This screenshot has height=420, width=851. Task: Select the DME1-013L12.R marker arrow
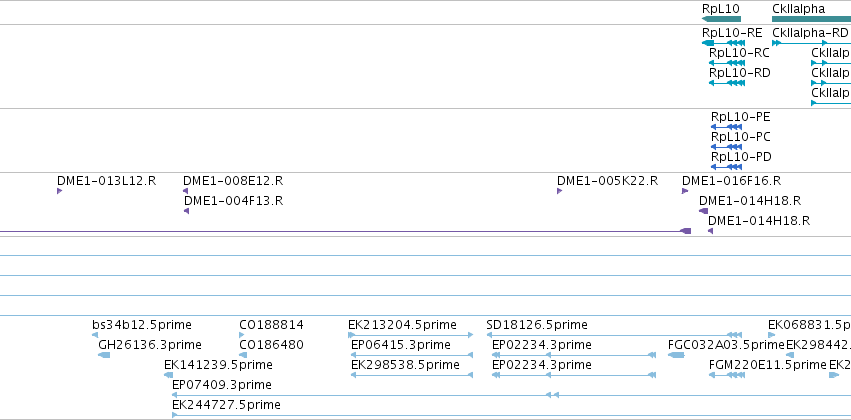click(x=60, y=191)
